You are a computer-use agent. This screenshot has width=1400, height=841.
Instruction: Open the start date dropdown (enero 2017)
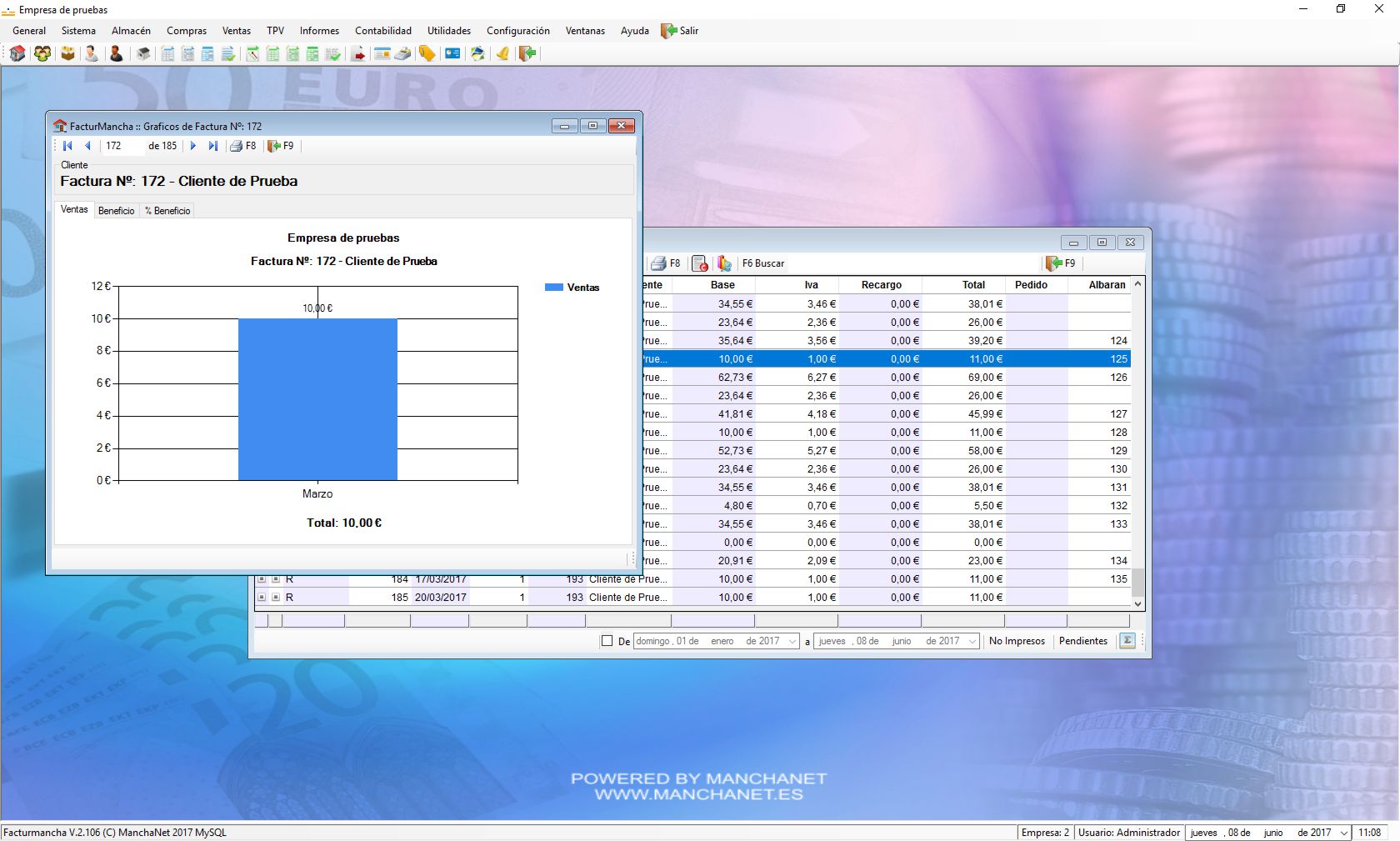792,642
